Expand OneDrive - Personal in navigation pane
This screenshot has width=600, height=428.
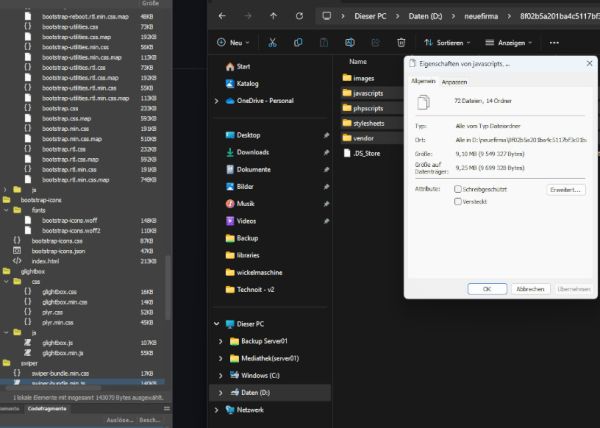pos(217,101)
